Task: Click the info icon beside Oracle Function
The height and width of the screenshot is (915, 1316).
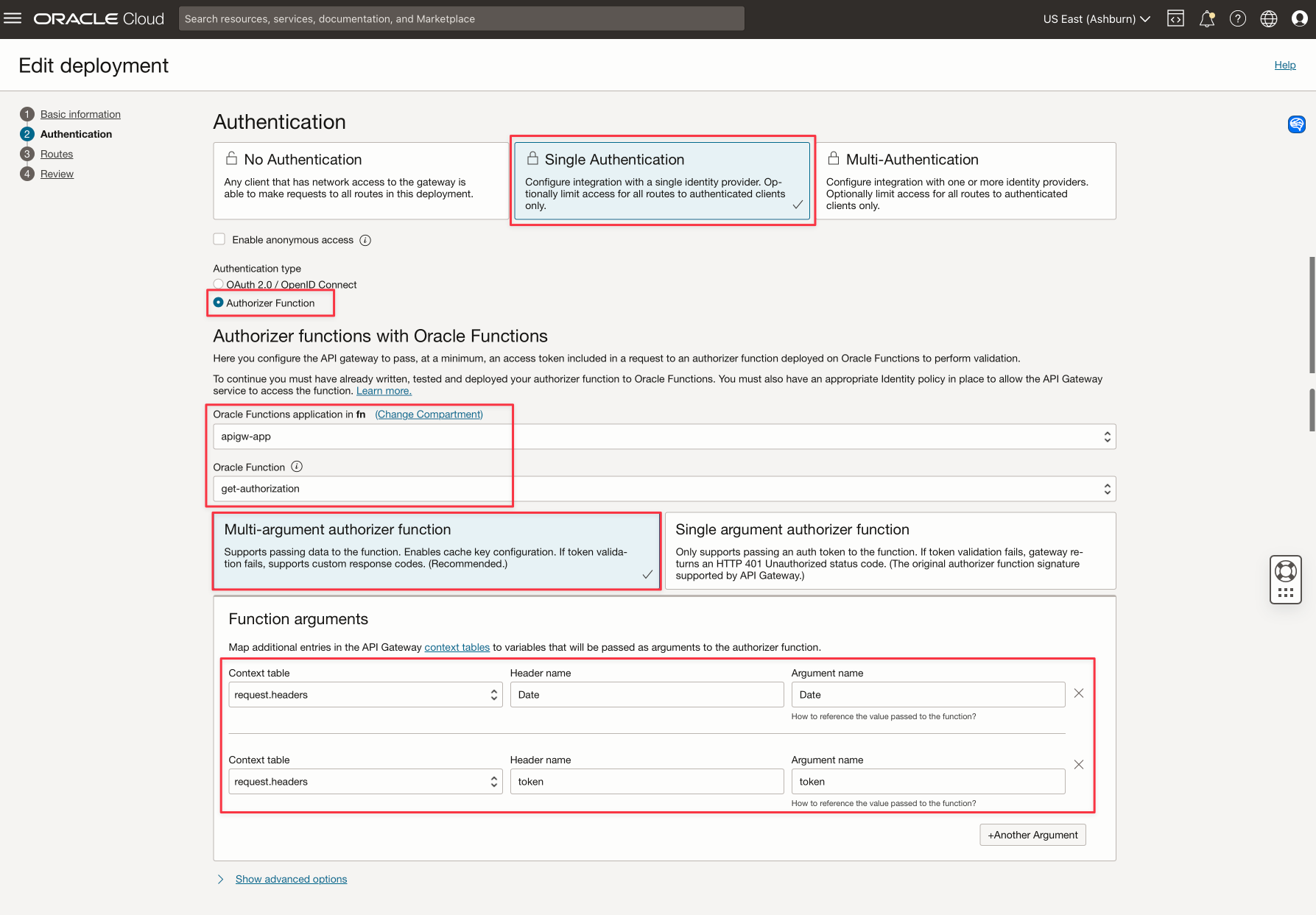Action: click(x=297, y=467)
